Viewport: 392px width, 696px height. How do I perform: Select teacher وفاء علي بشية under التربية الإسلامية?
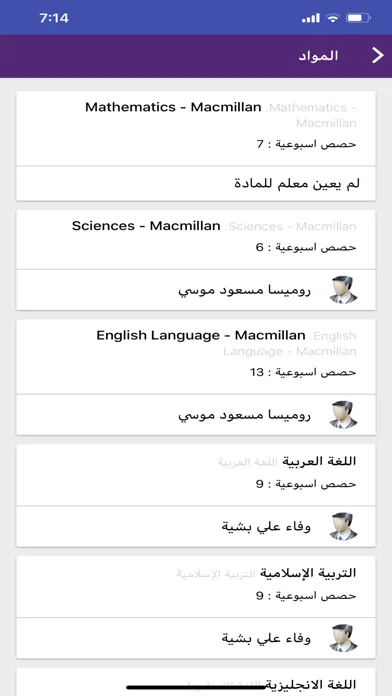point(266,639)
